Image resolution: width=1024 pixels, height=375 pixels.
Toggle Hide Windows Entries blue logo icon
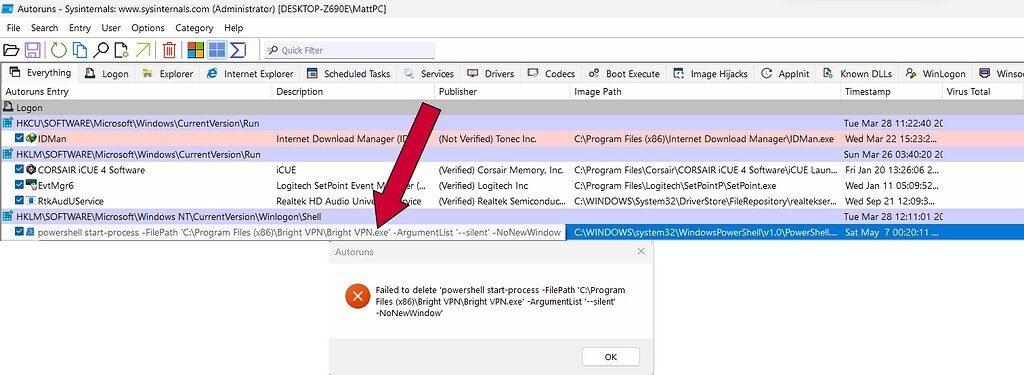tap(217, 50)
